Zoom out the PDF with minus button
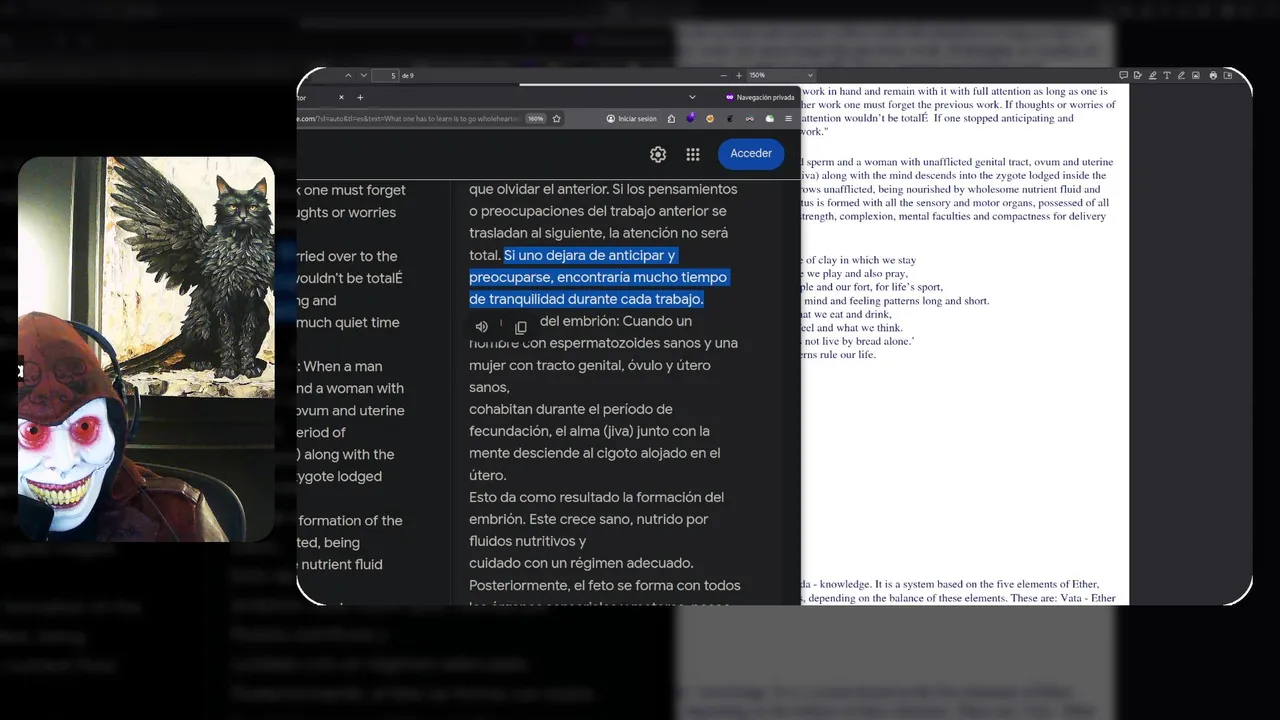 pos(723,75)
